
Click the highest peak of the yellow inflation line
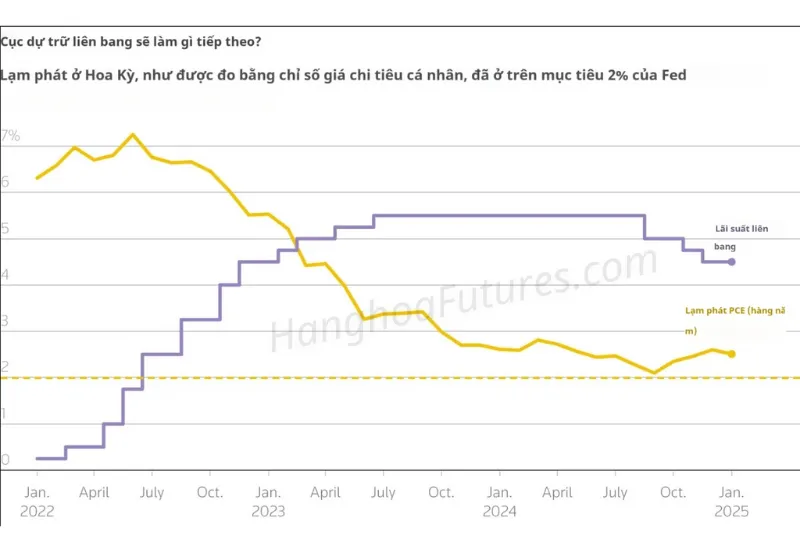click(x=133, y=134)
